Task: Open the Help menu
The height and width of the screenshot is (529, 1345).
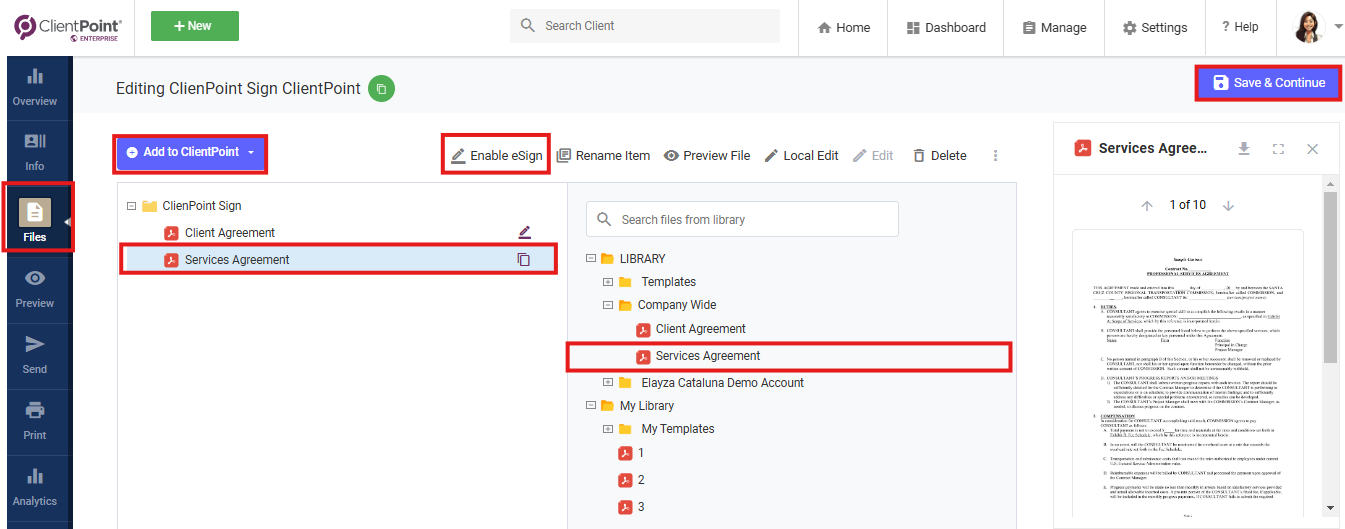Action: (1240, 27)
